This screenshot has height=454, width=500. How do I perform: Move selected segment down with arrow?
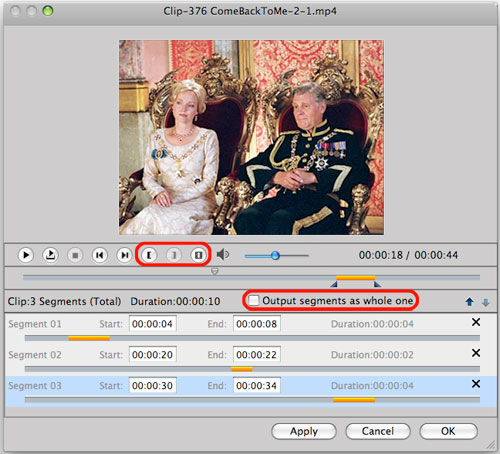click(x=485, y=302)
